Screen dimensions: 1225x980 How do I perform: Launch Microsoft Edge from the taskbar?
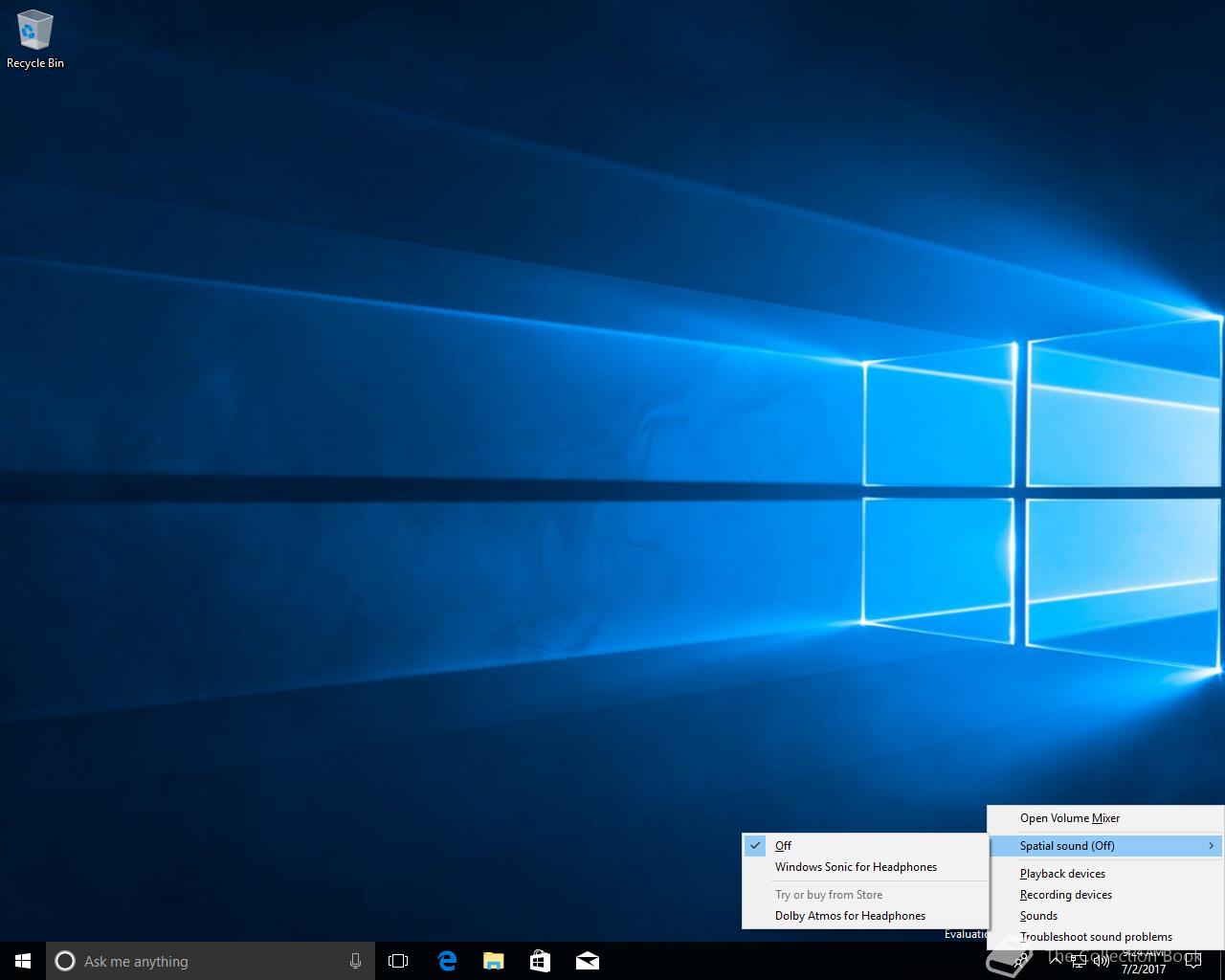[x=447, y=961]
